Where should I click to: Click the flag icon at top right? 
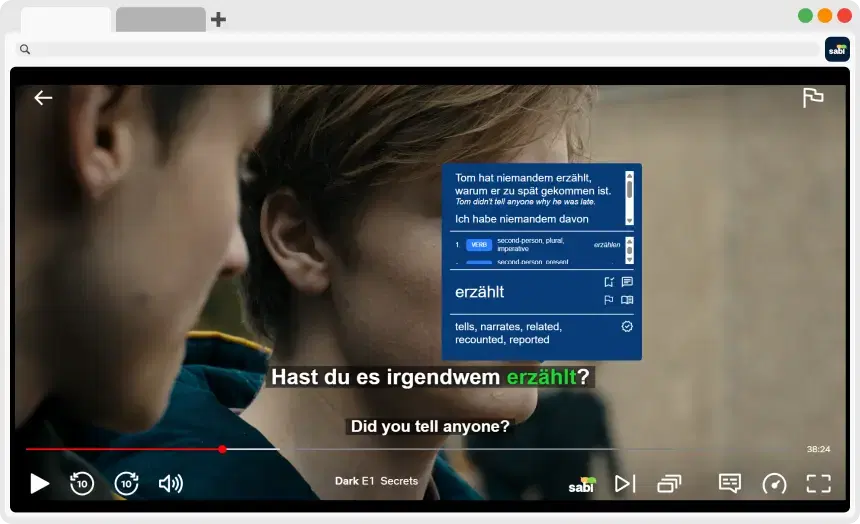coord(813,98)
